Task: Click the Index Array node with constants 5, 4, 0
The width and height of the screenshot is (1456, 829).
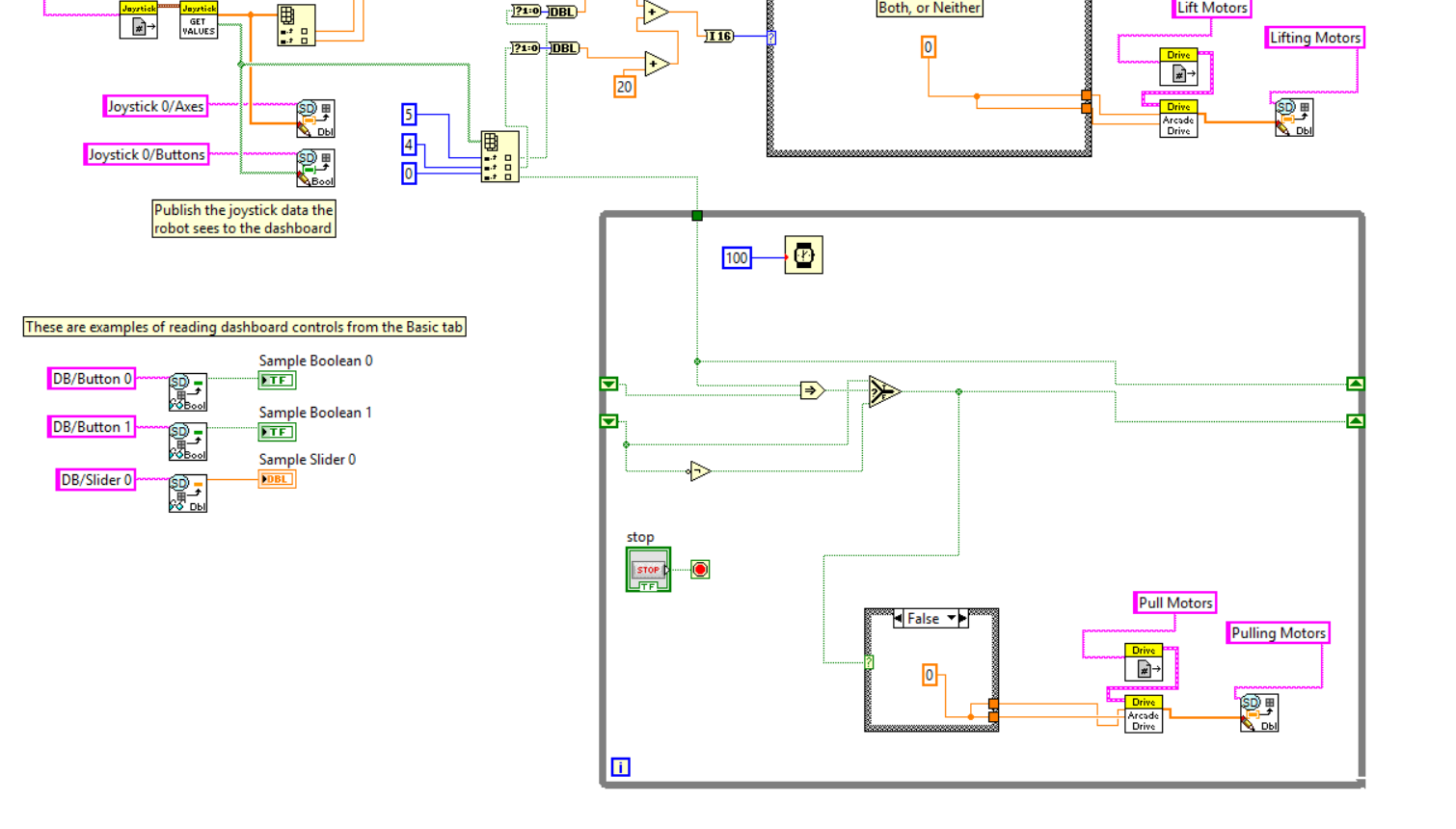Action: click(x=500, y=156)
